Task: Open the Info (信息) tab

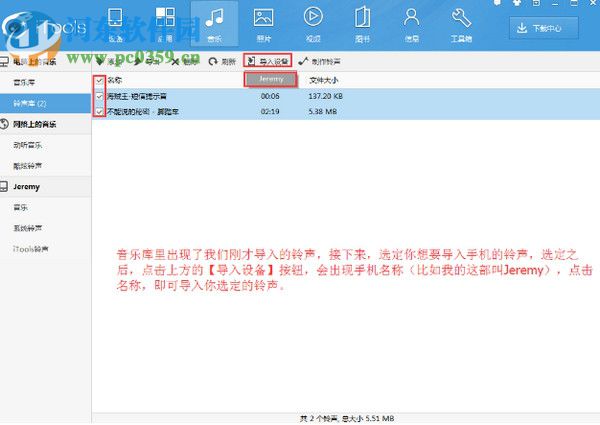Action: (x=412, y=25)
